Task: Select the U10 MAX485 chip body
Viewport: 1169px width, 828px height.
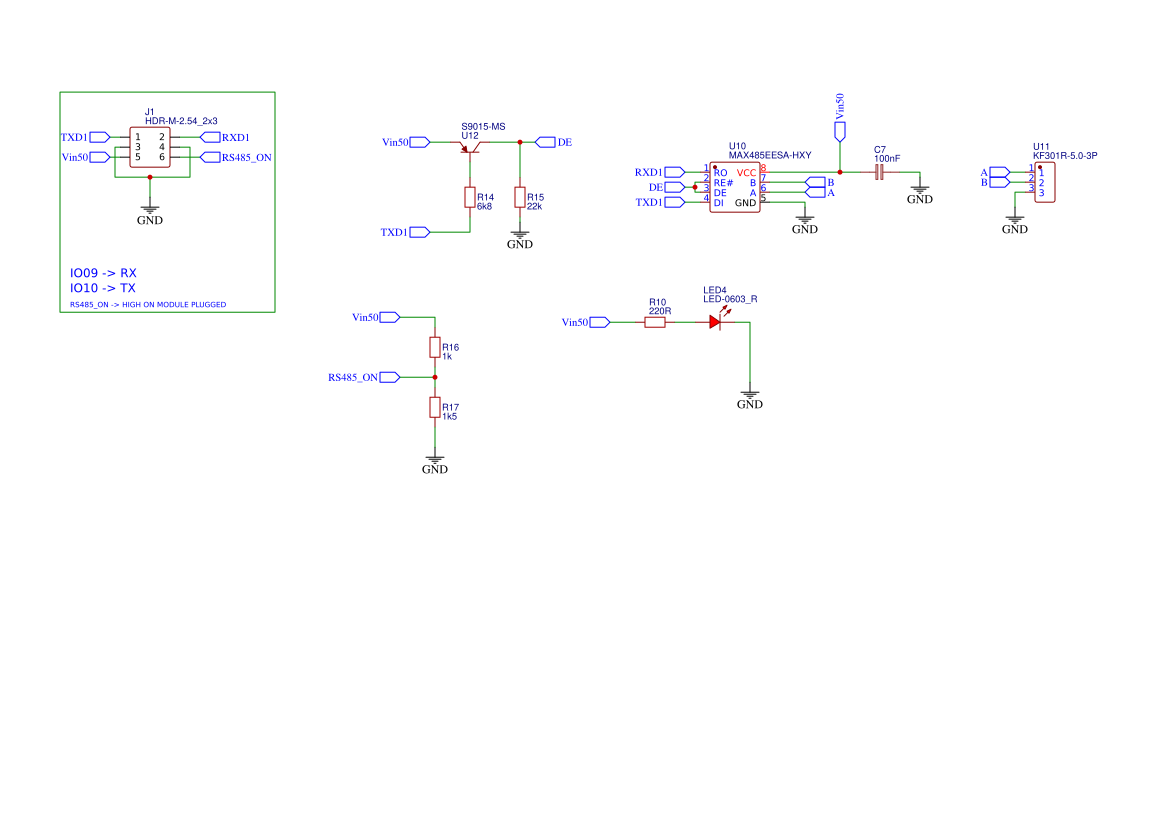Action: click(735, 188)
